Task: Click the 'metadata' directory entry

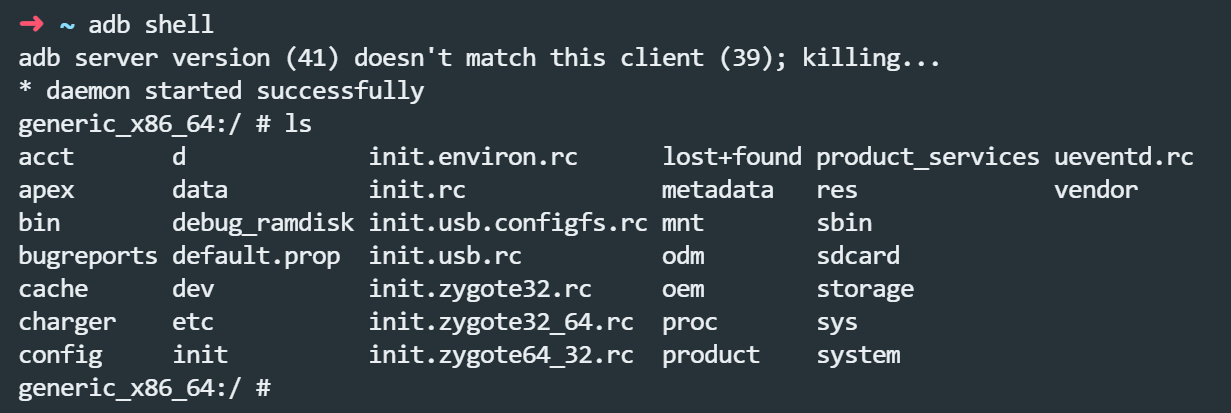Action: click(x=717, y=190)
